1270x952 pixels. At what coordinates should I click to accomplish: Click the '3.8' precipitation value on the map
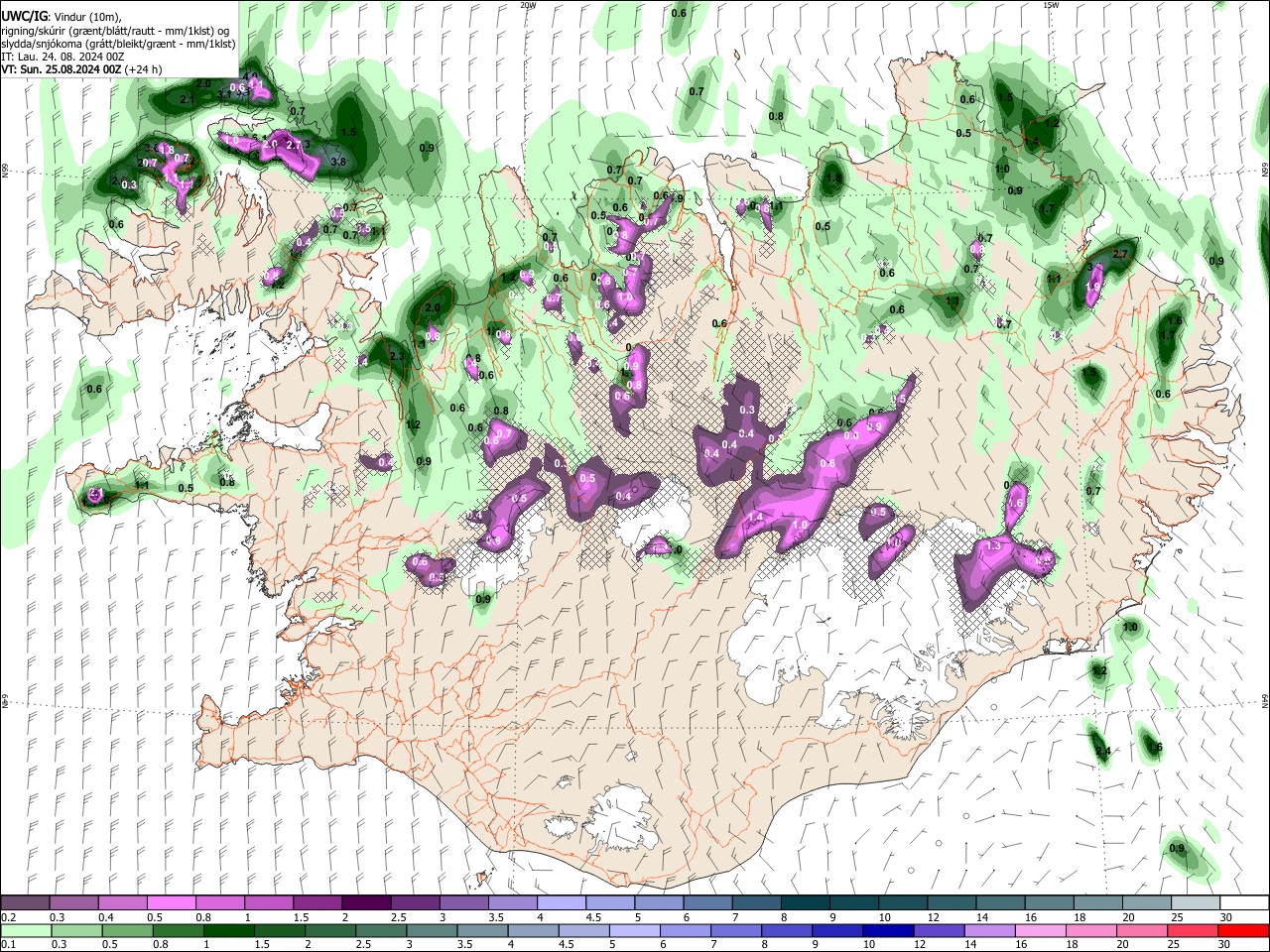tap(337, 162)
